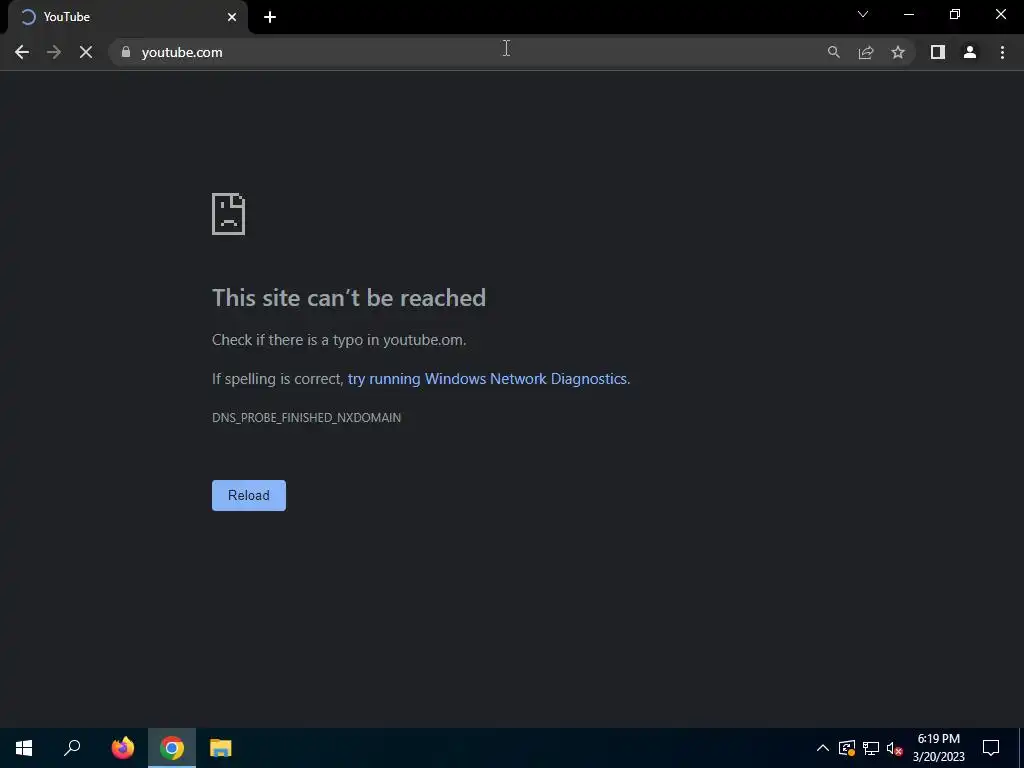Minimize the Chrome window
The width and height of the screenshot is (1024, 768).
[908, 14]
